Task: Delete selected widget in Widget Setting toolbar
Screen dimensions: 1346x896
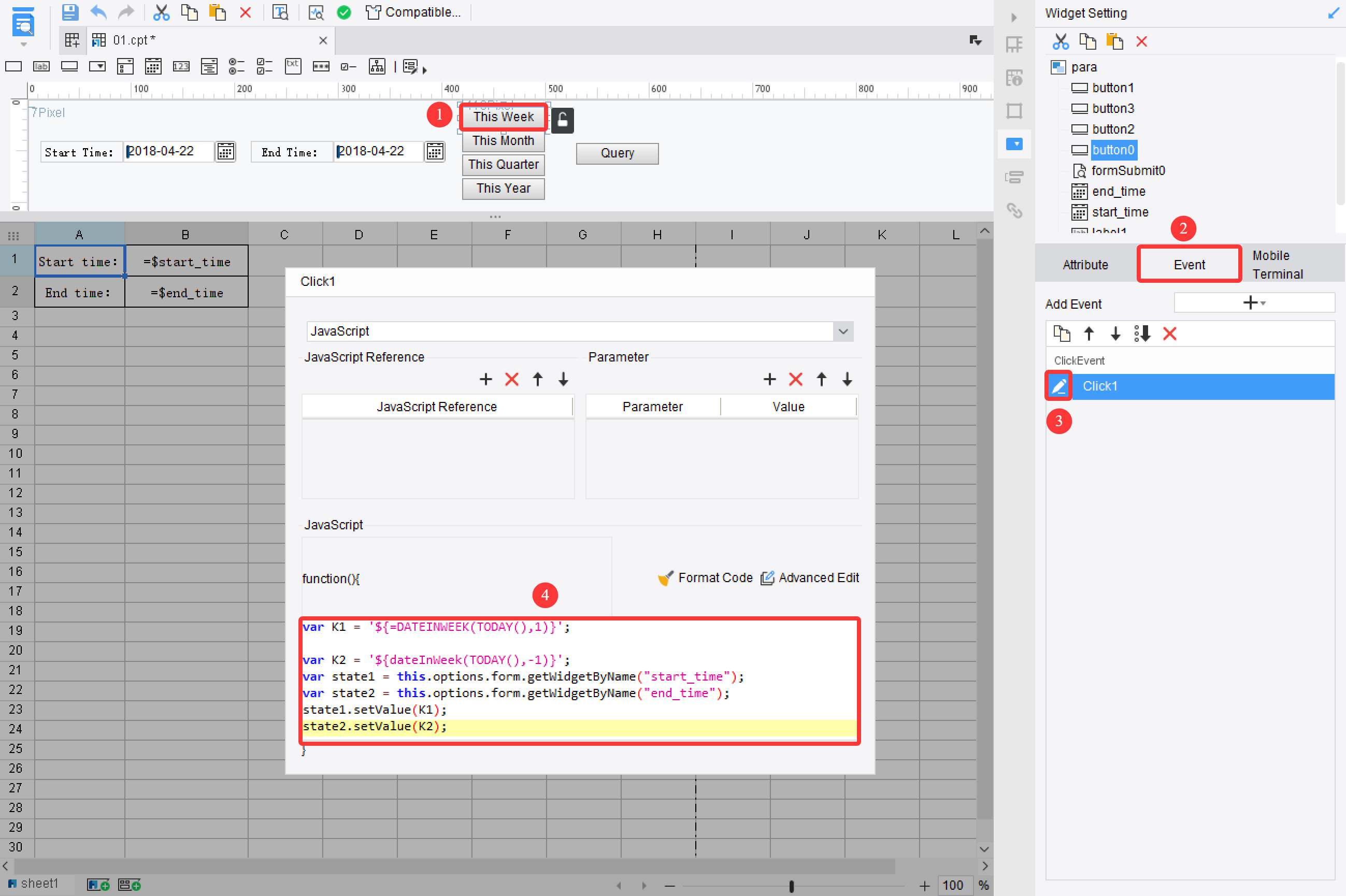Action: point(1141,41)
